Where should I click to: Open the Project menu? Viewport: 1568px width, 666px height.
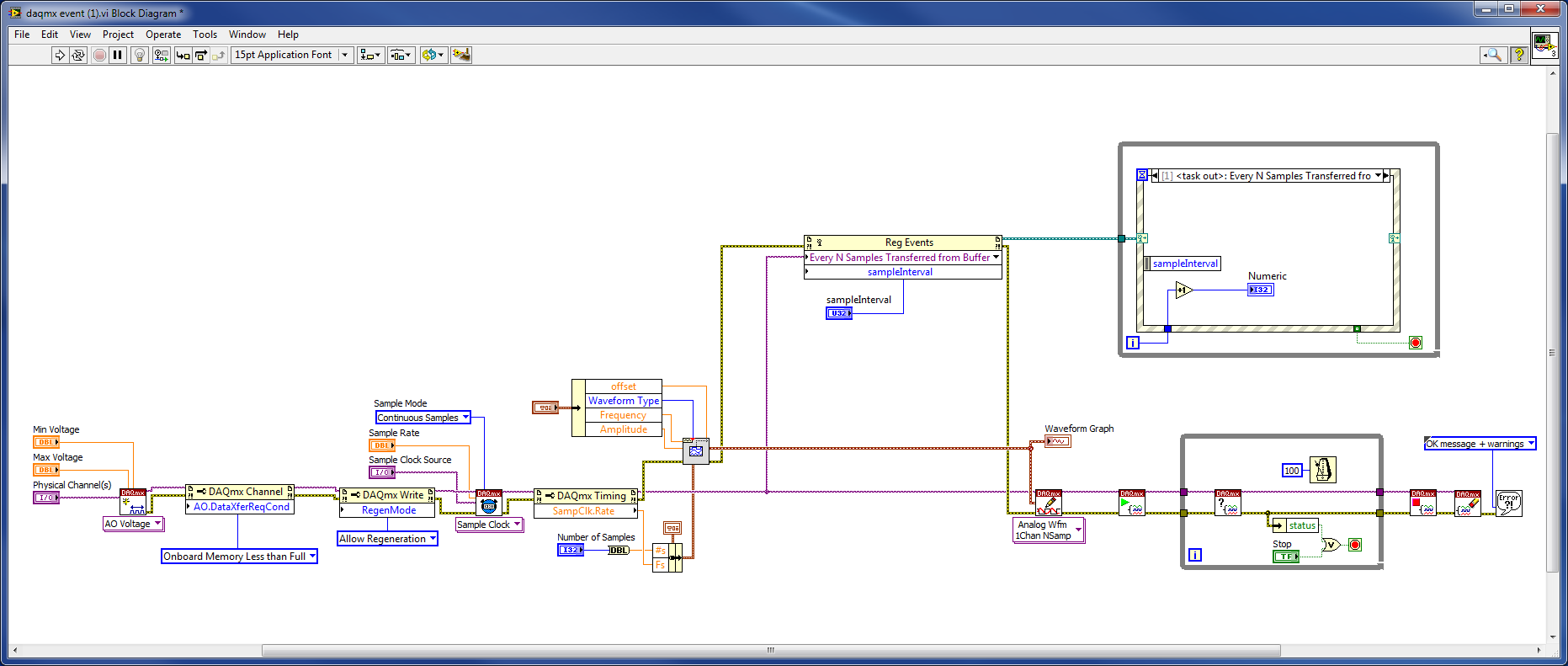pyautogui.click(x=118, y=35)
